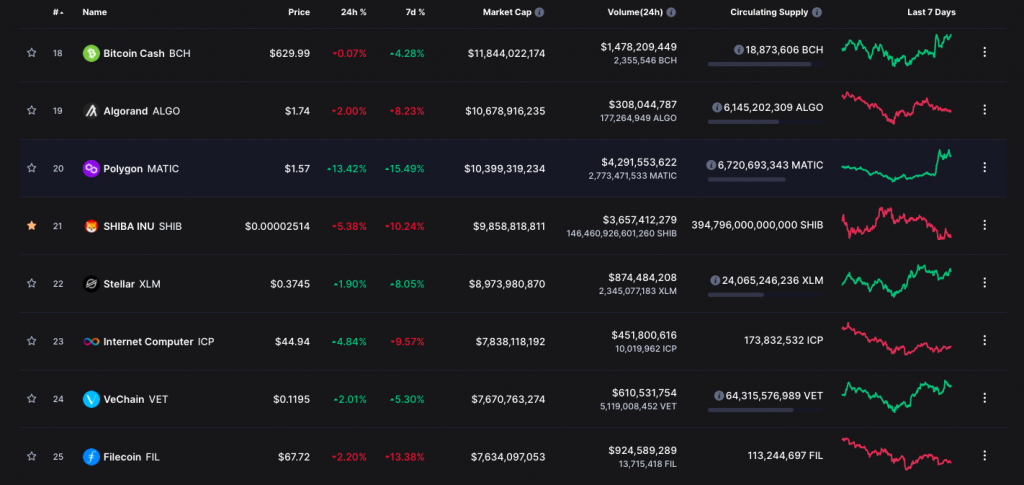Add Algorand to watchlist star
The width and height of the screenshot is (1024, 485).
click(31, 110)
